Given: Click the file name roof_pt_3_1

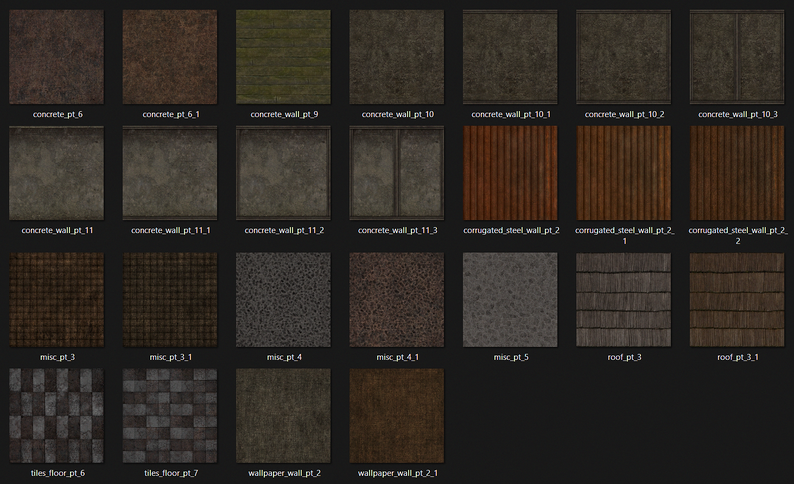Looking at the screenshot, I should [738, 357].
